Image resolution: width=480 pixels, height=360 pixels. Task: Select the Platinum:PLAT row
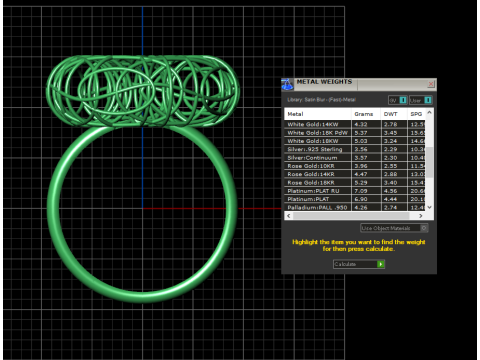[x=355, y=199]
